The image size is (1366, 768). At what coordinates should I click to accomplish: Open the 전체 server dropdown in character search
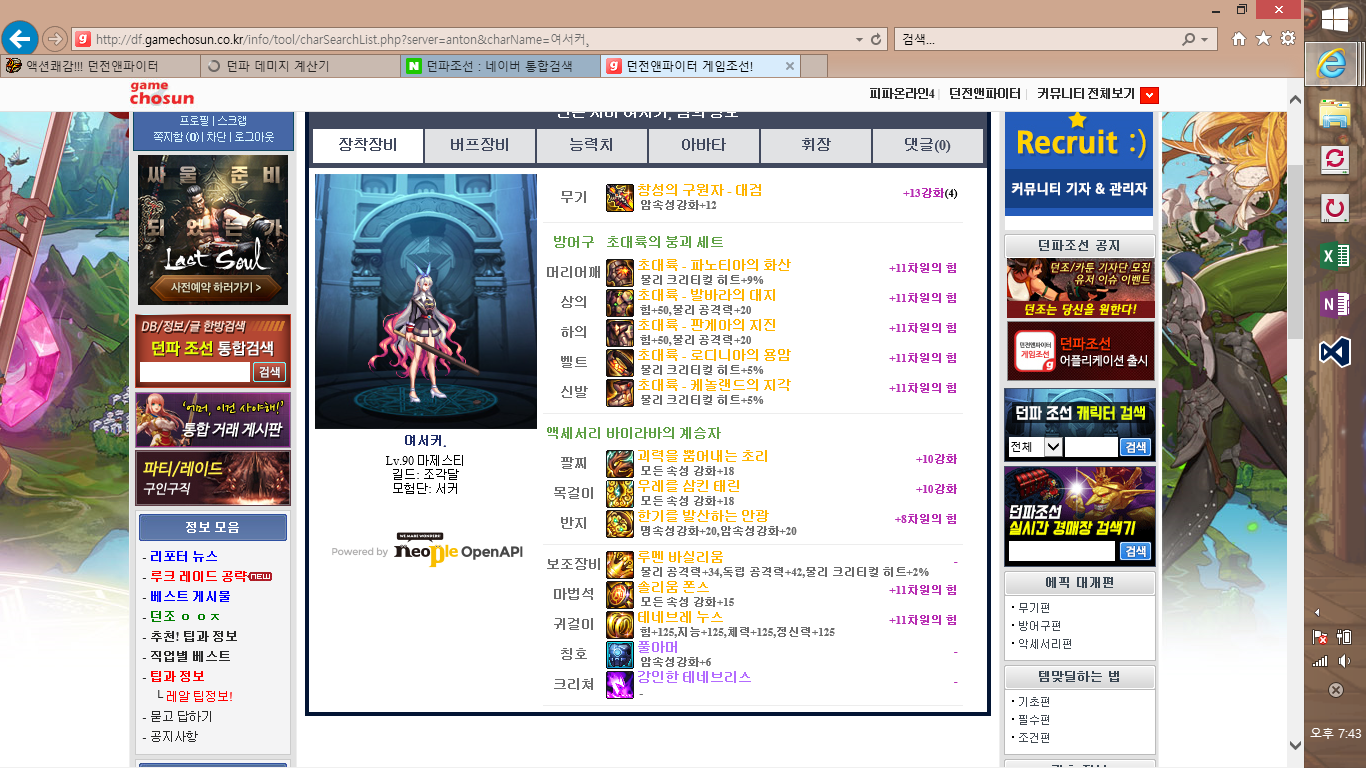coord(1036,447)
